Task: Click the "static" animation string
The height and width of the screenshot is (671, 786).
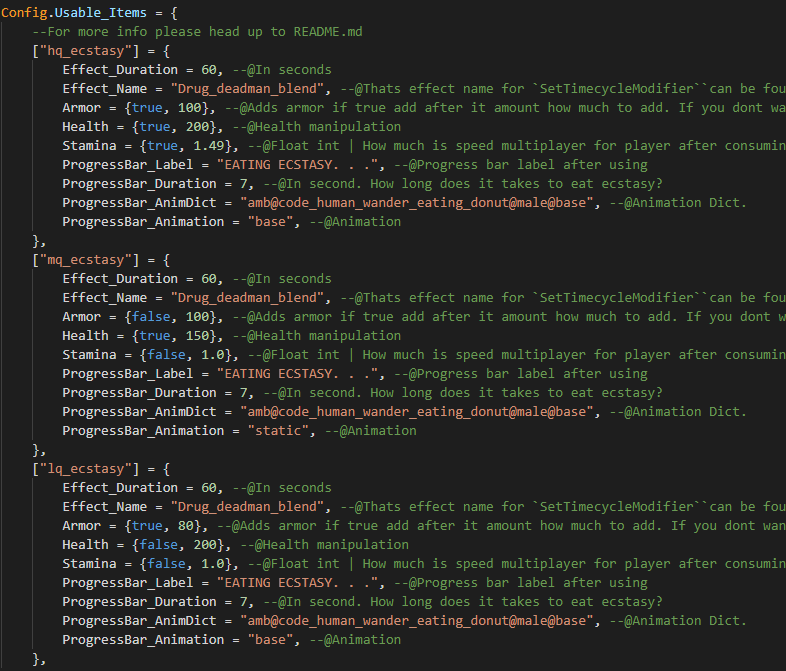Action: [278, 431]
